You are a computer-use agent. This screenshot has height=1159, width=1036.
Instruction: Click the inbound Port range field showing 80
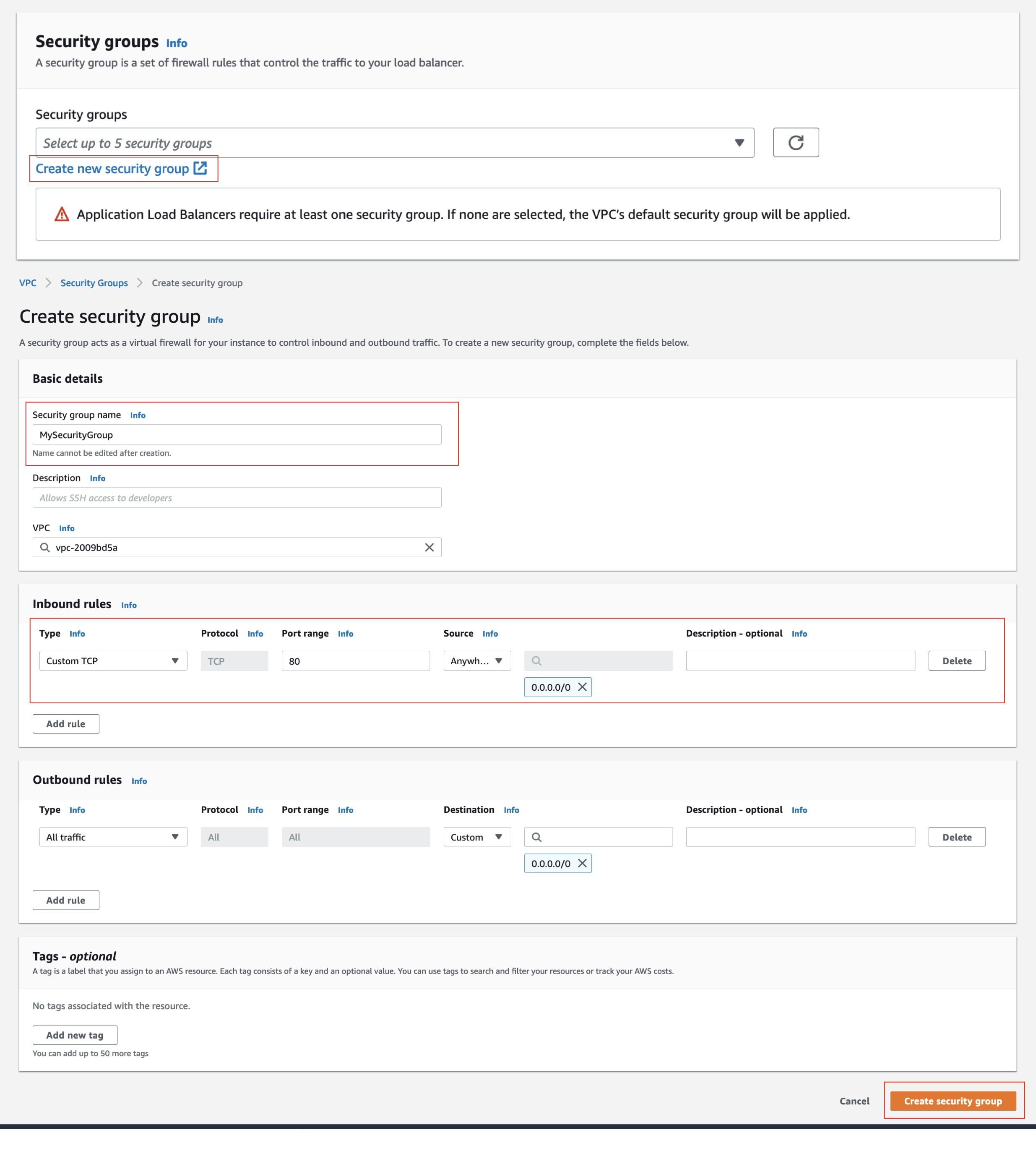tap(356, 660)
